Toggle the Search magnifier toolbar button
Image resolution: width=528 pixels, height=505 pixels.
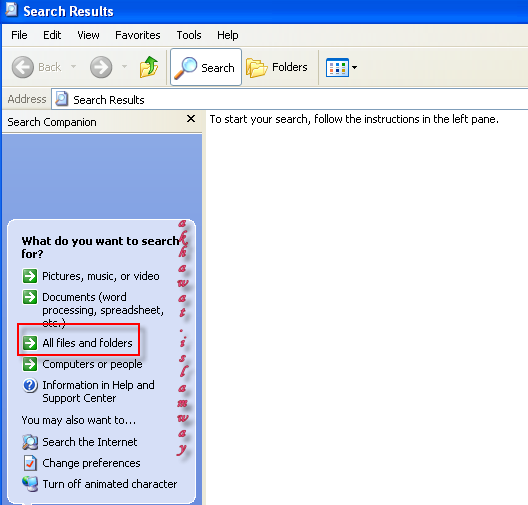[x=206, y=67]
